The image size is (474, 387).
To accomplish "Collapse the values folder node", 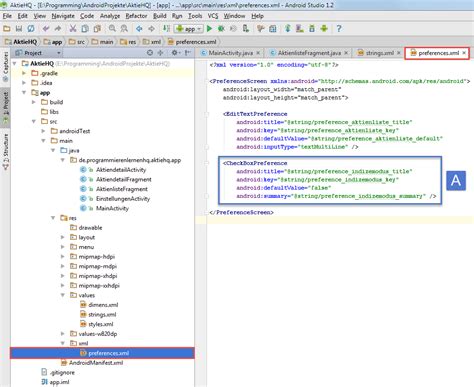I will 63,295.
